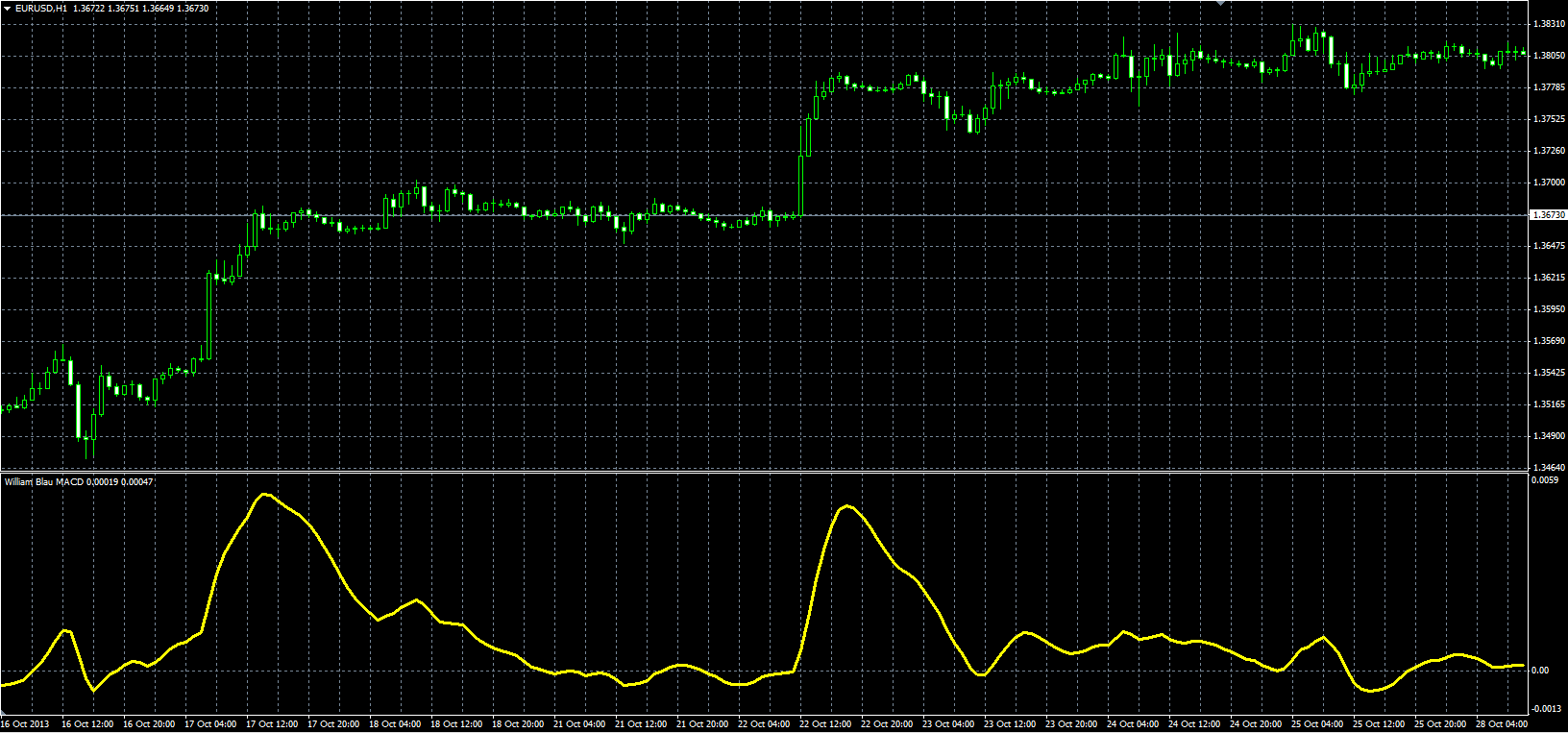Click the 0.00 indicator zero level label
Viewport: 1568px width, 733px height.
pos(1541,671)
